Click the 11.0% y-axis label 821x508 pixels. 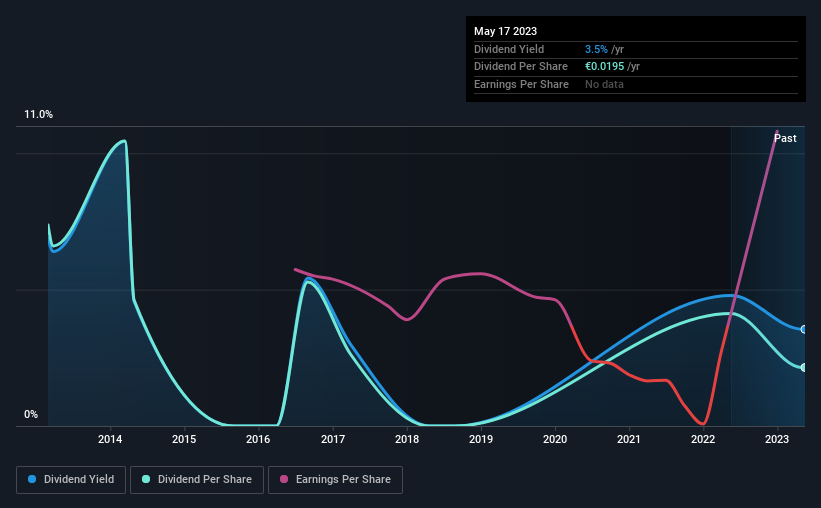[x=39, y=115]
